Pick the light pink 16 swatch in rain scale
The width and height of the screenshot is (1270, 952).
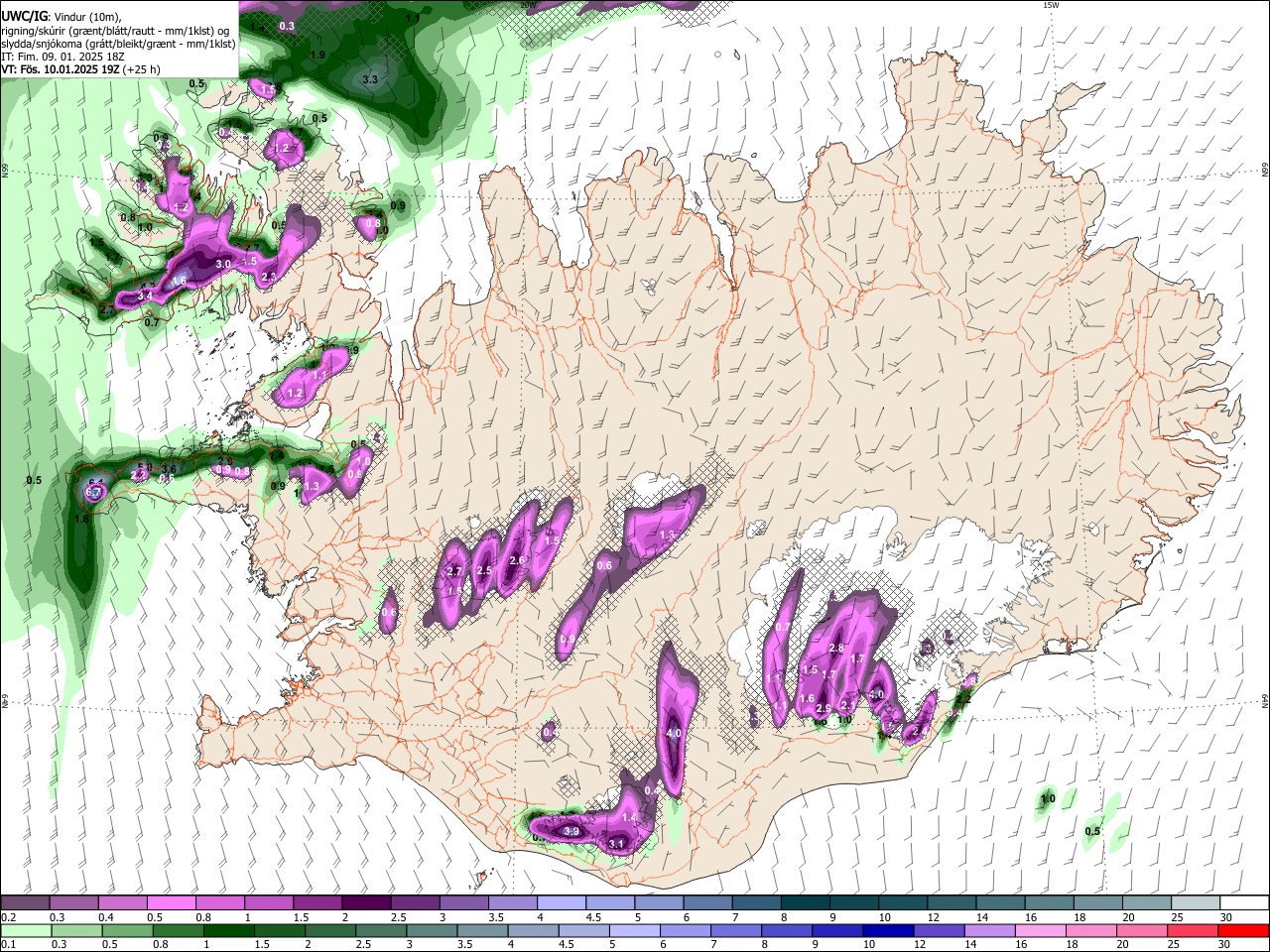pyautogui.click(x=1041, y=930)
